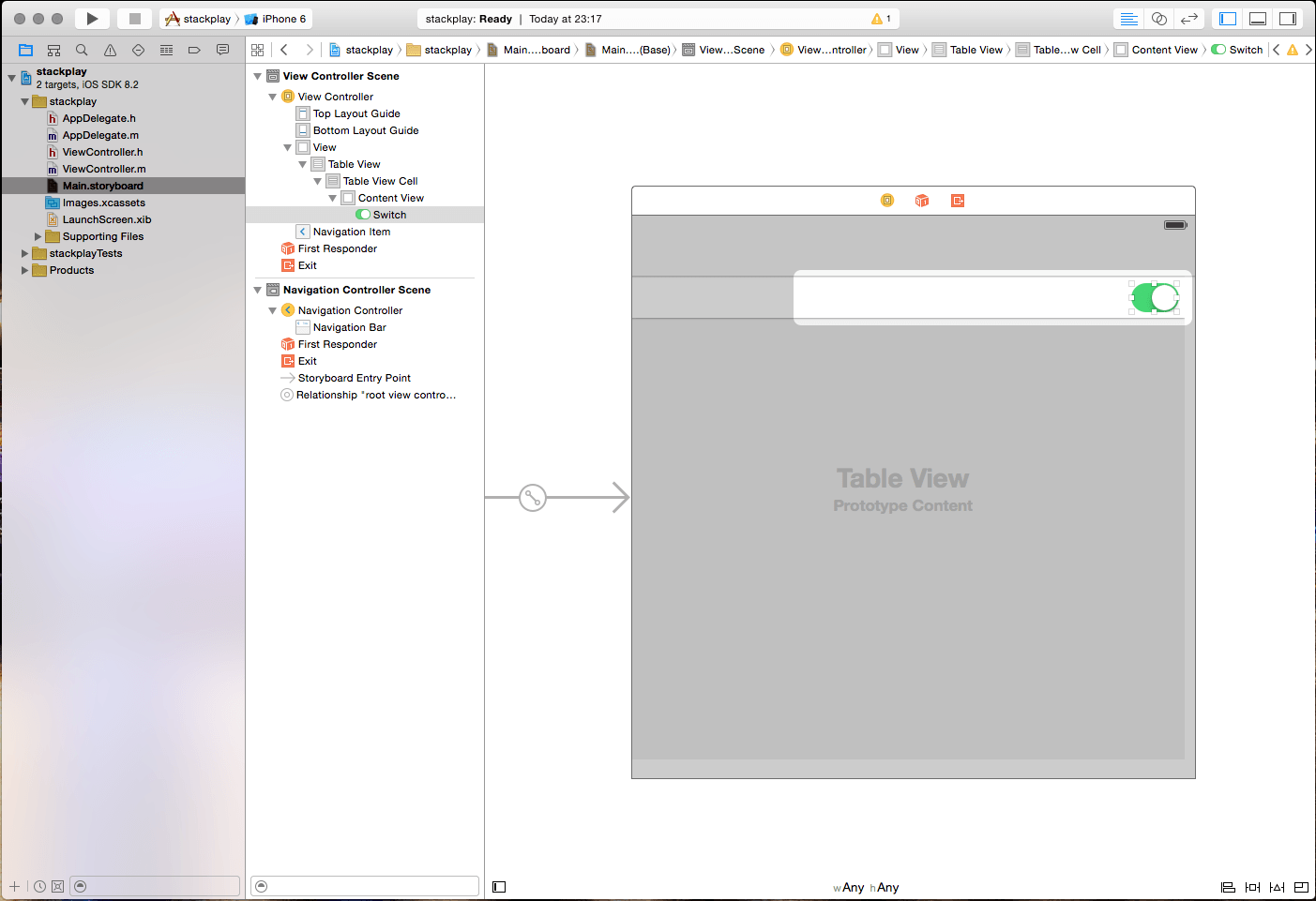Show the Version editor
The height and width of the screenshot is (901, 1316).
coord(1189,19)
